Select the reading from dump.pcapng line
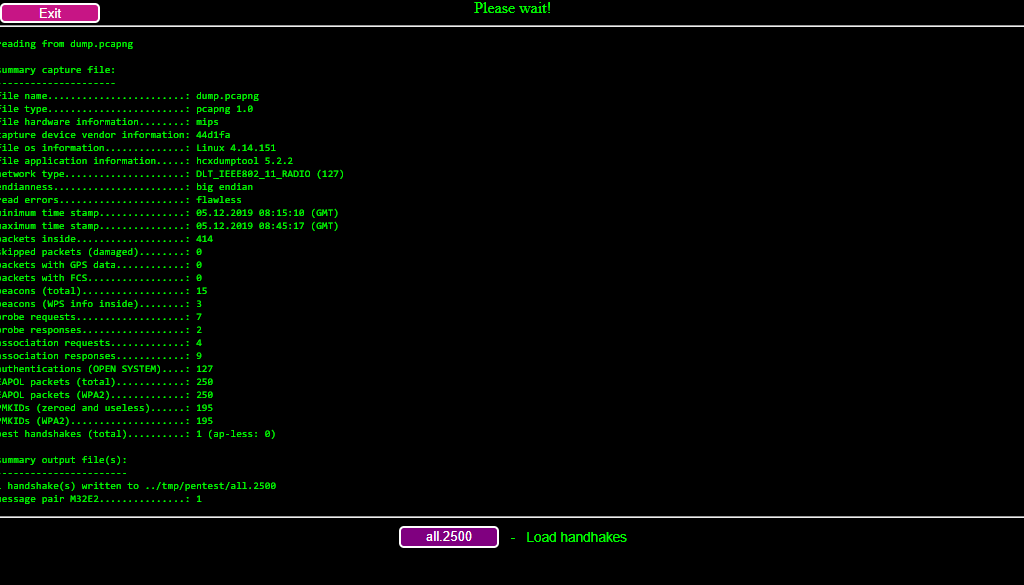The width and height of the screenshot is (1024, 585). pos(66,44)
